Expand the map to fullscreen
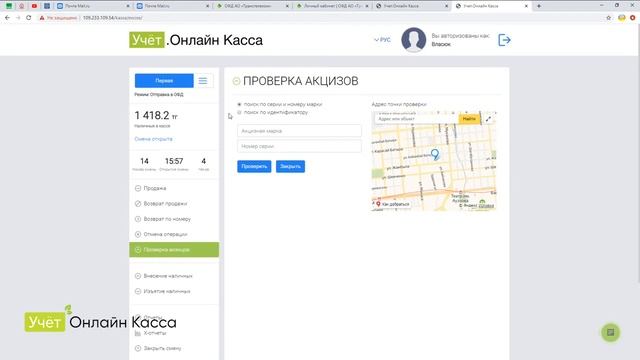 click(488, 119)
